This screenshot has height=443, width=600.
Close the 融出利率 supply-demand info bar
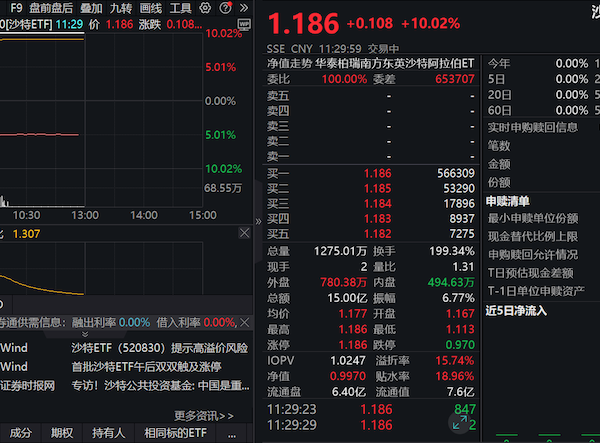pos(245,322)
